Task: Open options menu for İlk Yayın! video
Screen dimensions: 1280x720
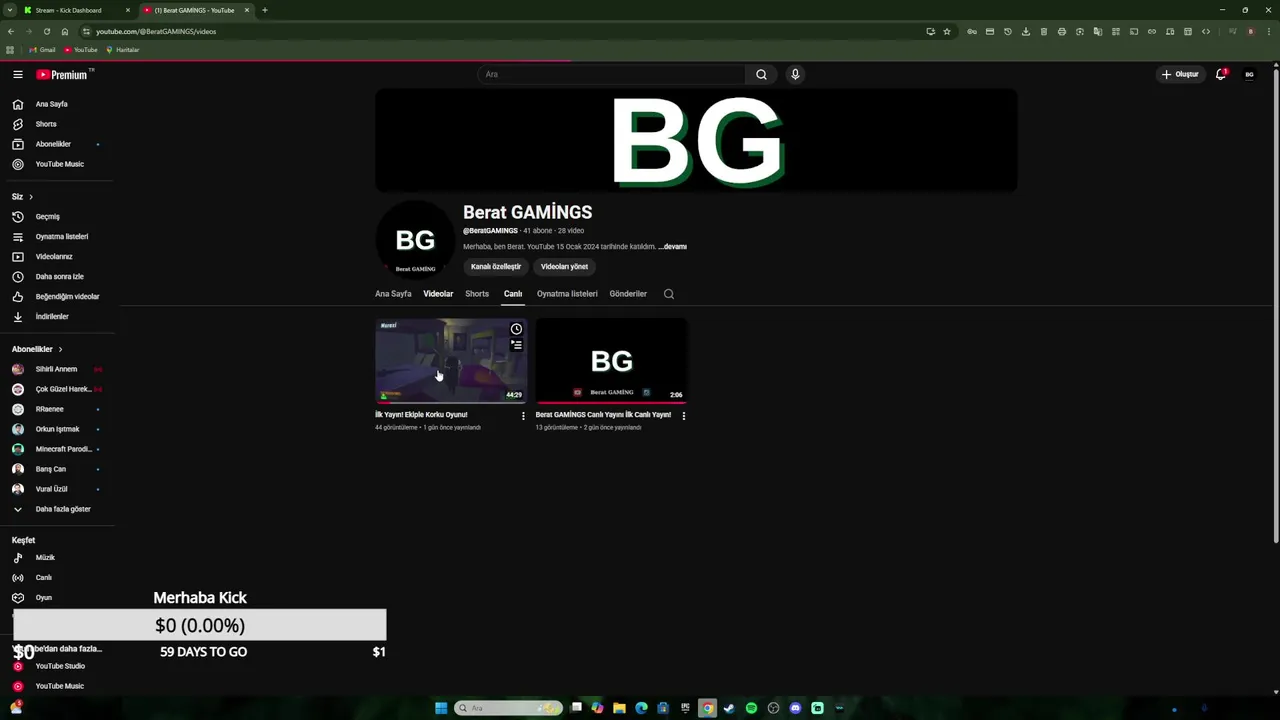Action: pyautogui.click(x=523, y=416)
